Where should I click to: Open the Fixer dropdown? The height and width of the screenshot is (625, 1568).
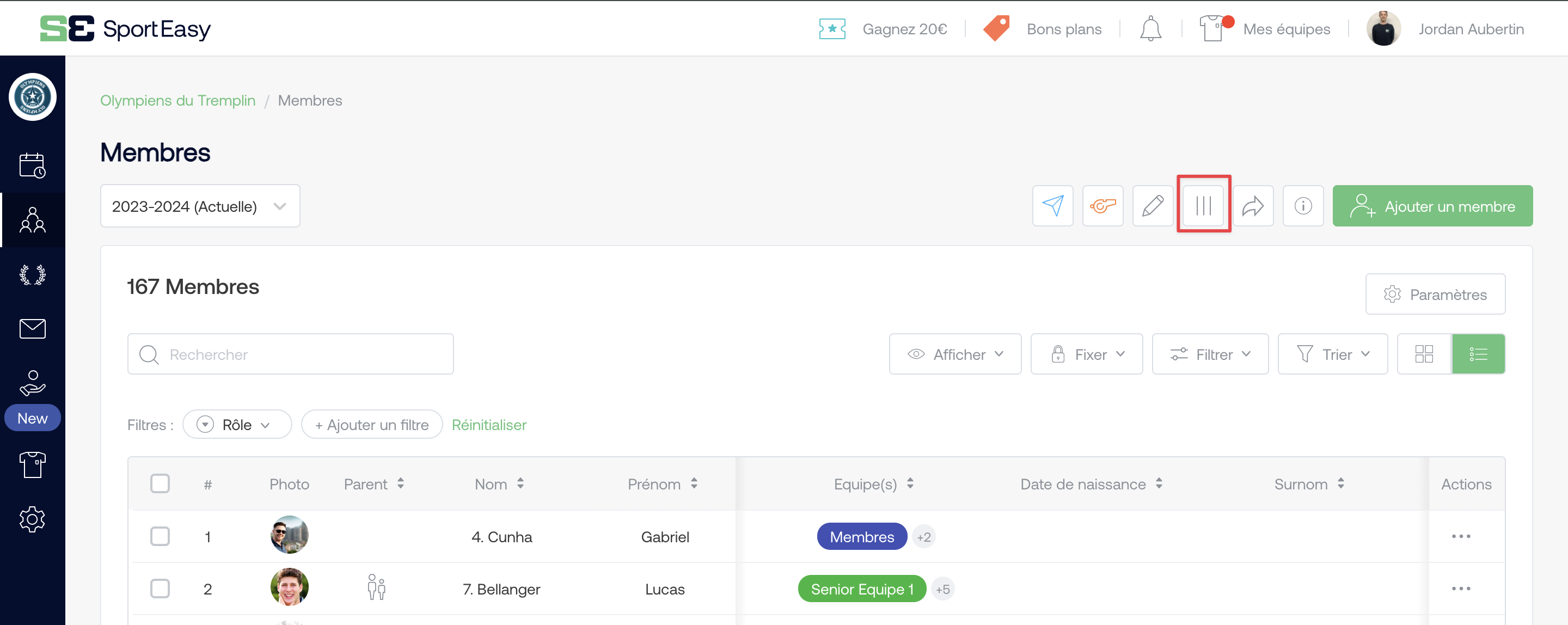tap(1086, 353)
